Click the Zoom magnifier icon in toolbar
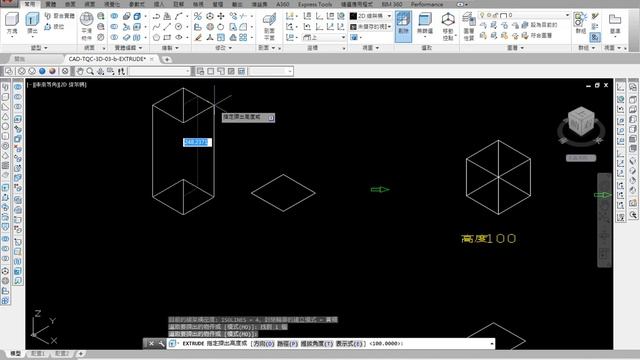640x360 pixels. click(90, 71)
